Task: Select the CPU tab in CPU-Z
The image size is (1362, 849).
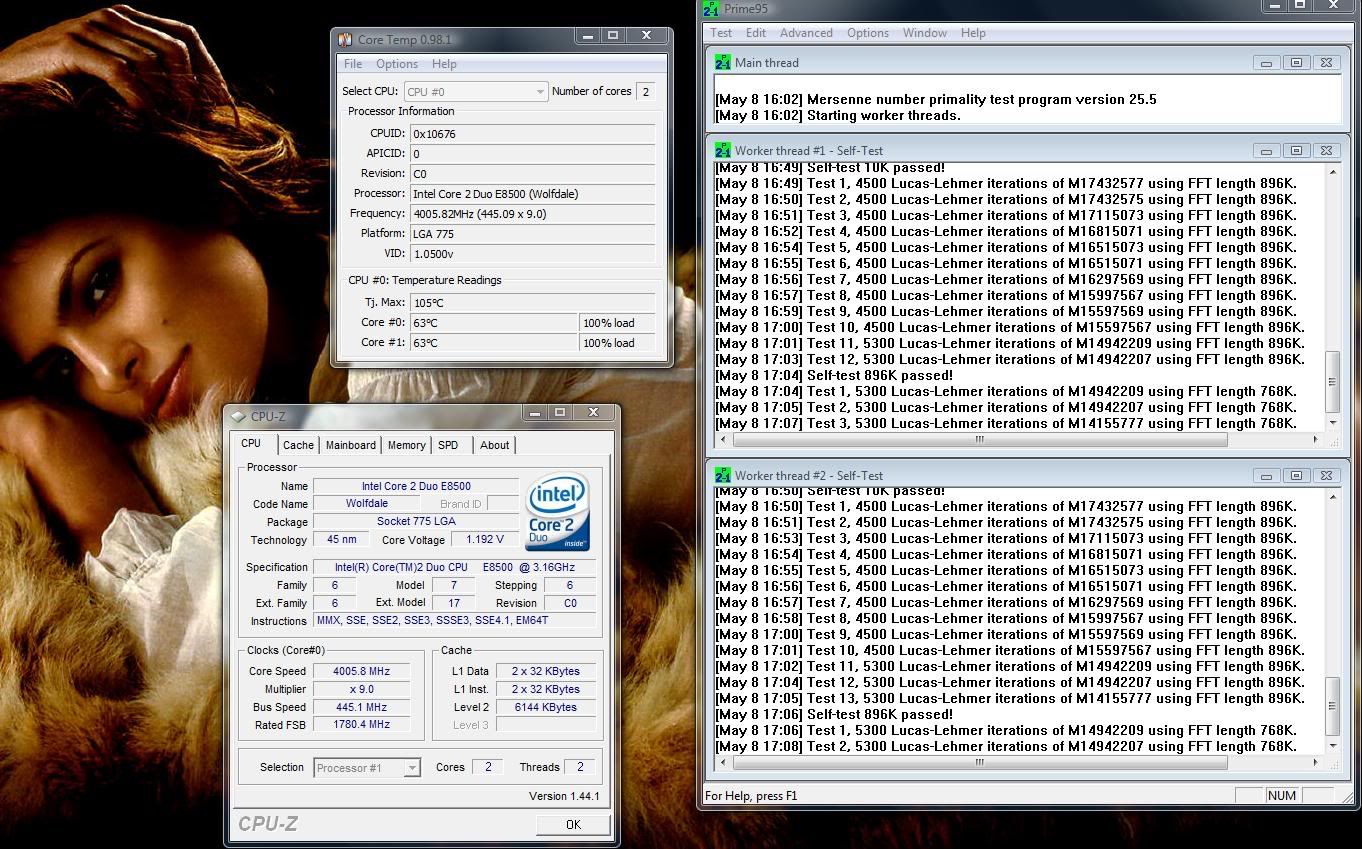Action: 251,444
